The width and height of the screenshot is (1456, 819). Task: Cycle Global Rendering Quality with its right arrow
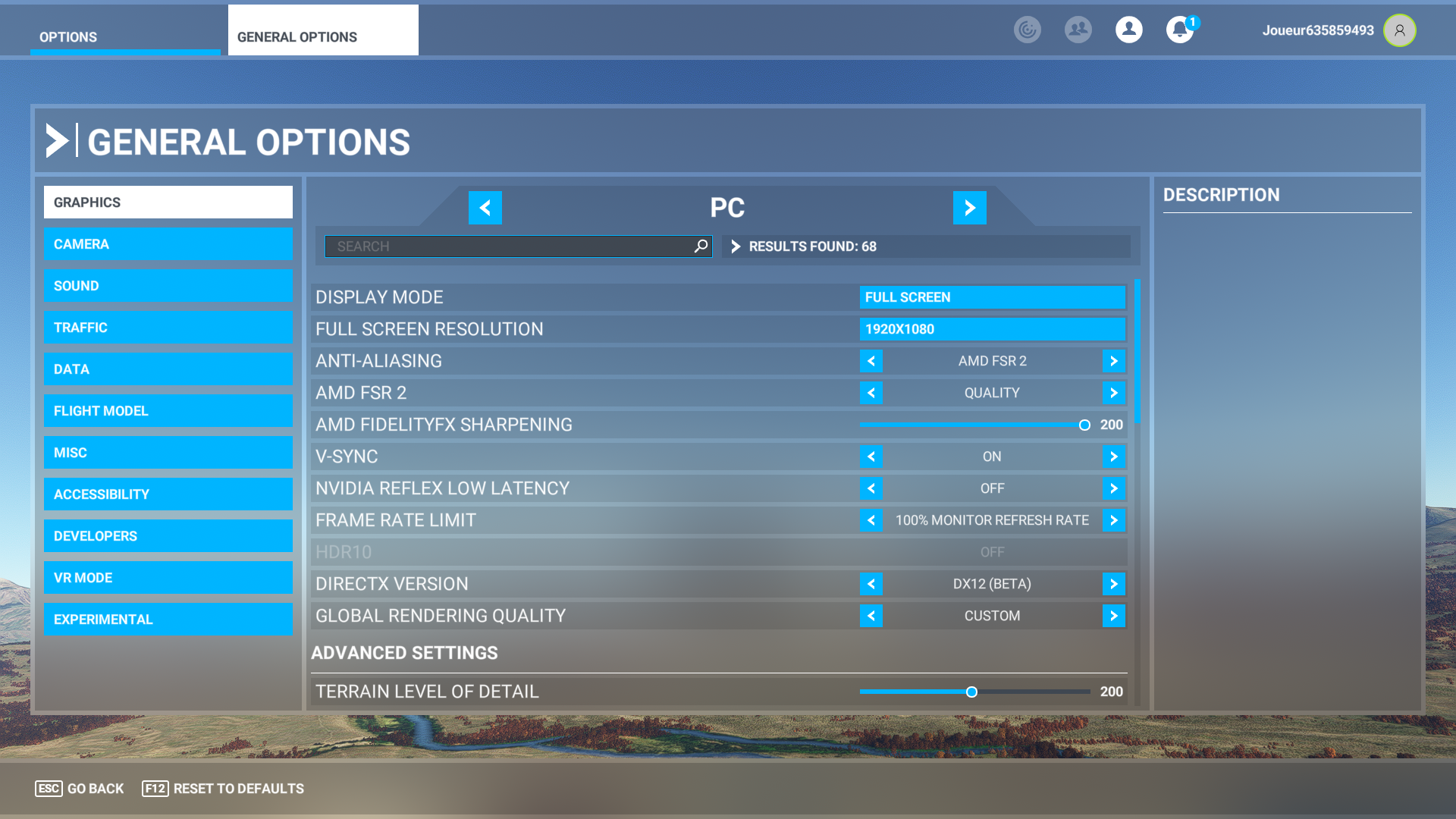tap(1113, 616)
